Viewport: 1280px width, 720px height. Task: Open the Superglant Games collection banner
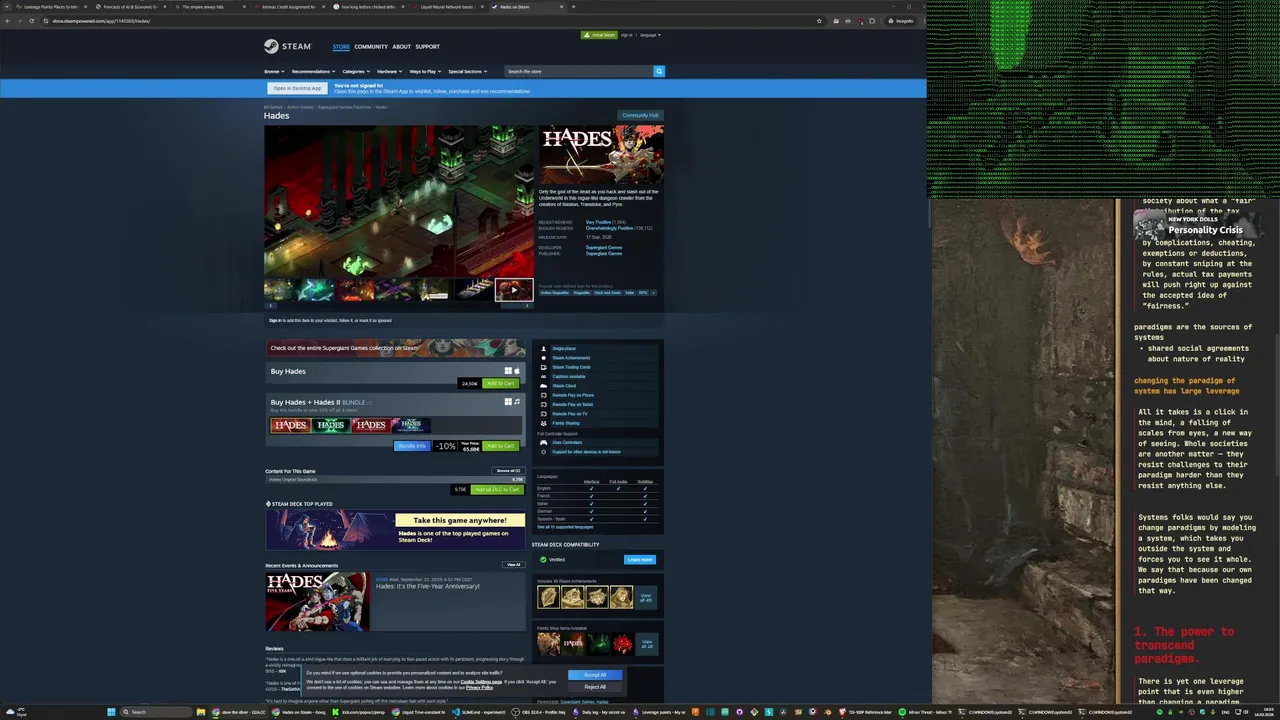coord(395,348)
